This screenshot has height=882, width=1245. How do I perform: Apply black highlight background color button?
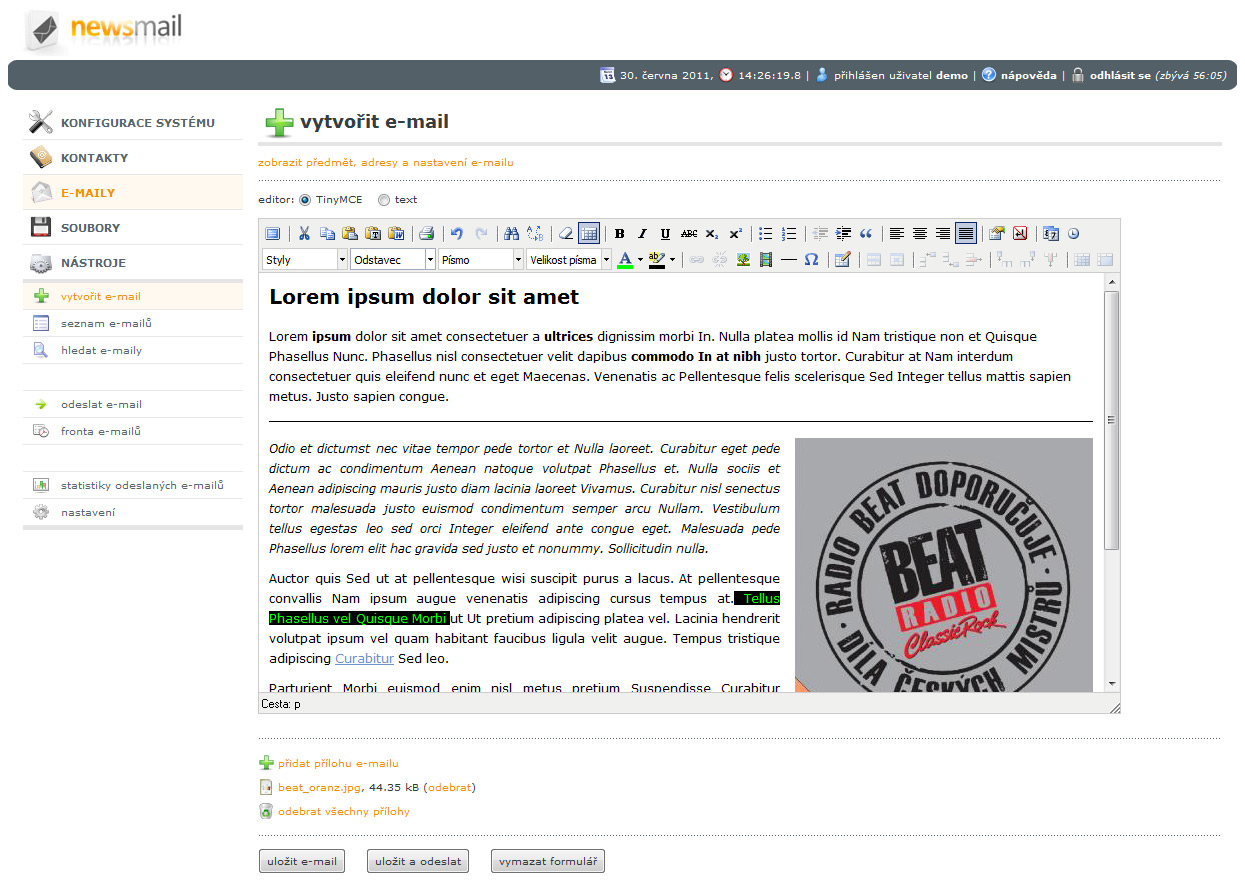tap(657, 260)
